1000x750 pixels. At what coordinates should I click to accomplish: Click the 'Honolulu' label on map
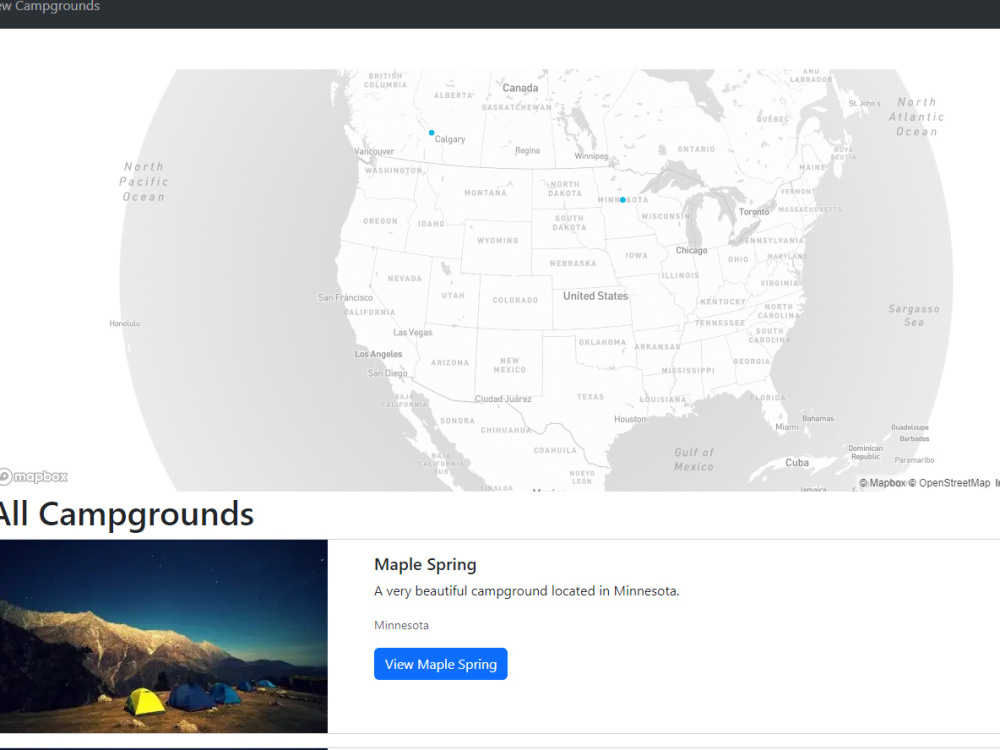124,323
